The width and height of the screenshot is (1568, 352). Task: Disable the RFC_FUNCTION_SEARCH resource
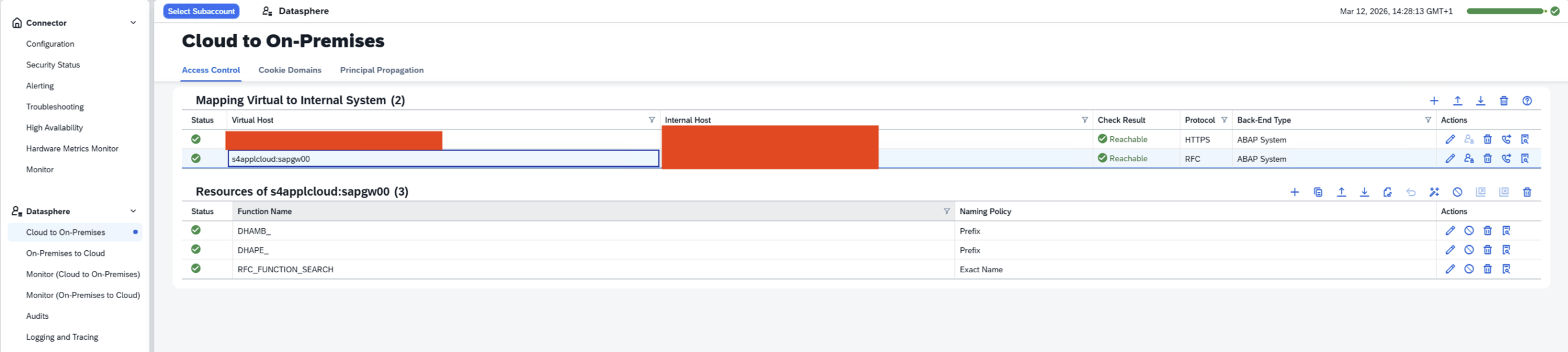click(x=1469, y=269)
